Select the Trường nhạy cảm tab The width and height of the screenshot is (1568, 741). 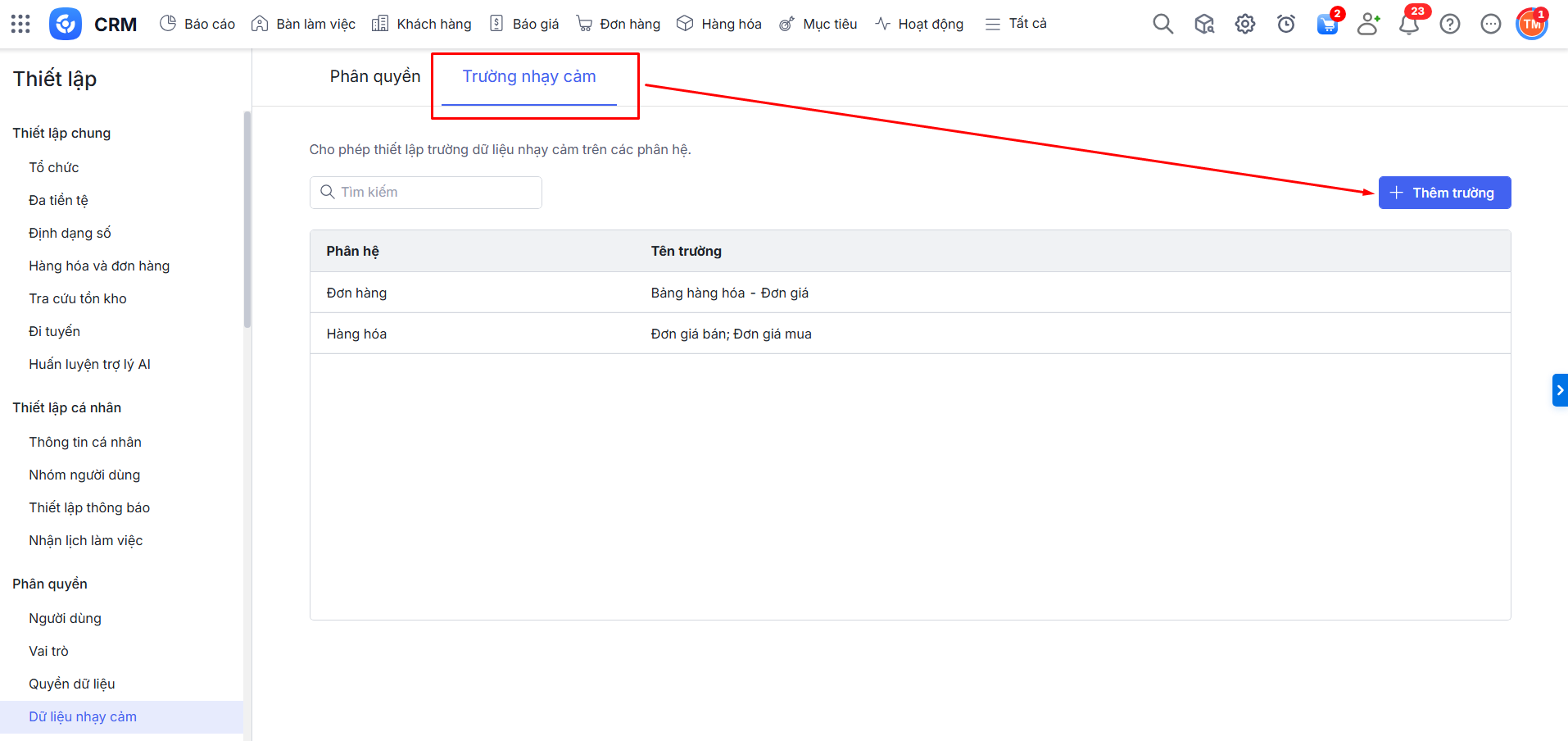coord(529,76)
